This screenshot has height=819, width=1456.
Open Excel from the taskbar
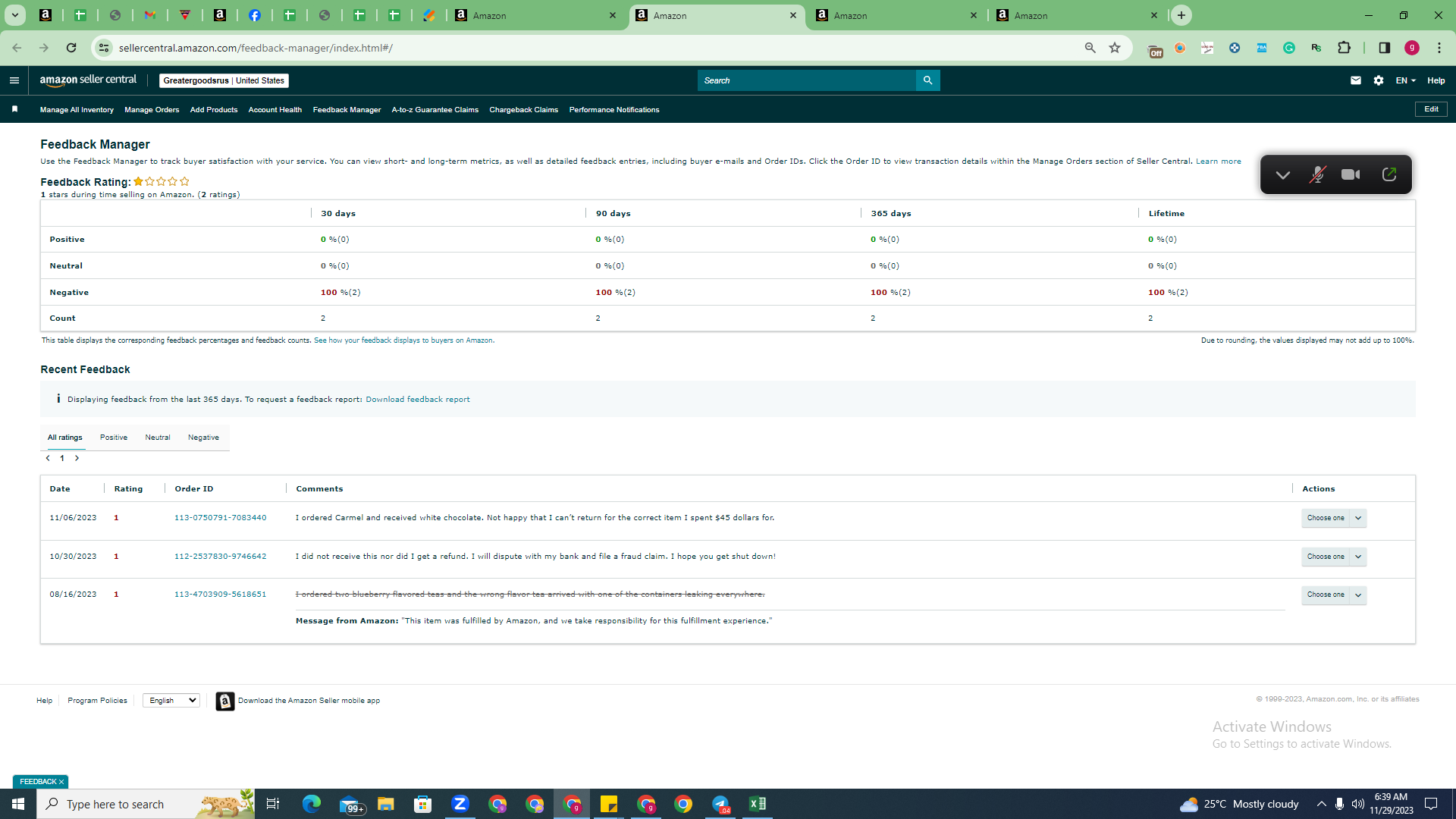757,804
